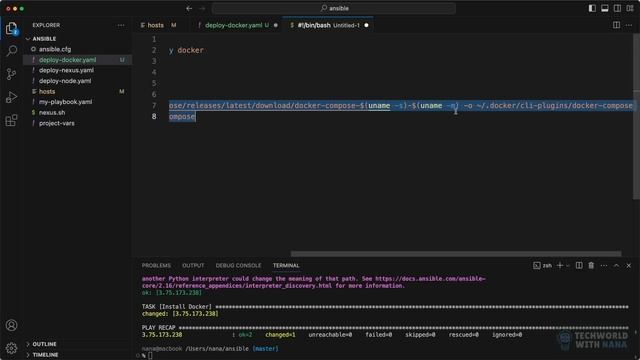Go forward with navigation arrow
Screen dimensions: 640x360
click(202, 8)
